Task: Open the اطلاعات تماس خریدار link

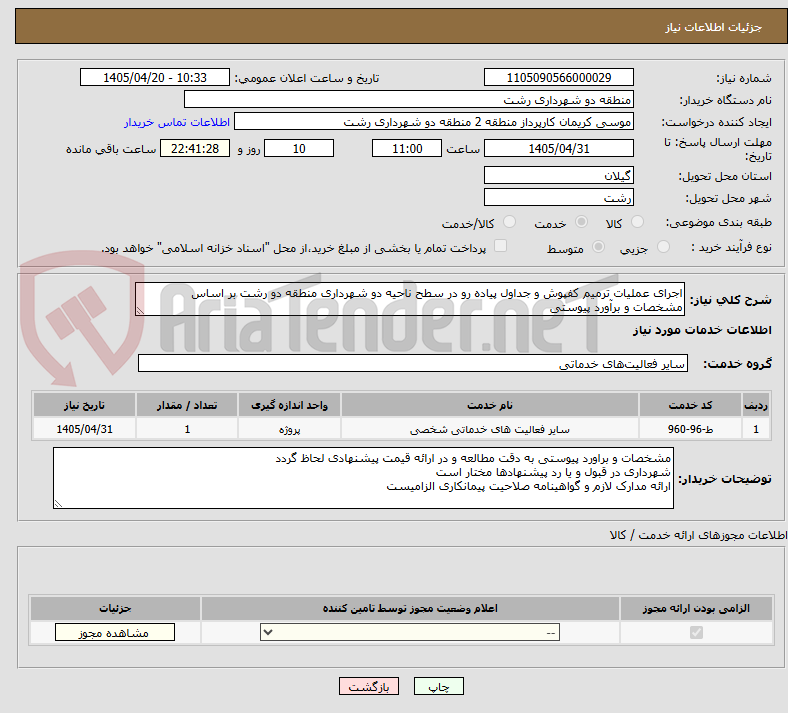Action: 177,122
